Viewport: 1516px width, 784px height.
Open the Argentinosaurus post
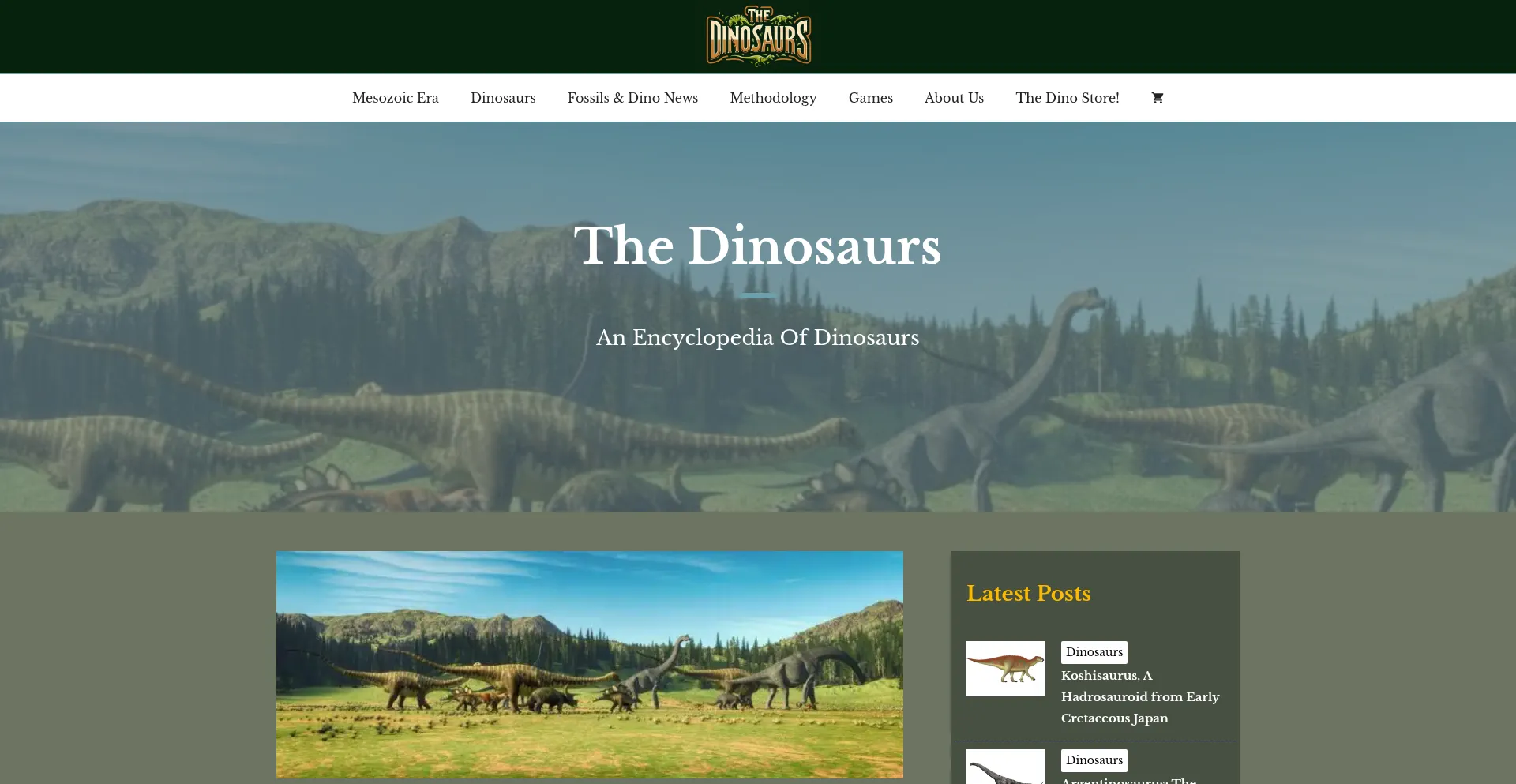[1129, 780]
